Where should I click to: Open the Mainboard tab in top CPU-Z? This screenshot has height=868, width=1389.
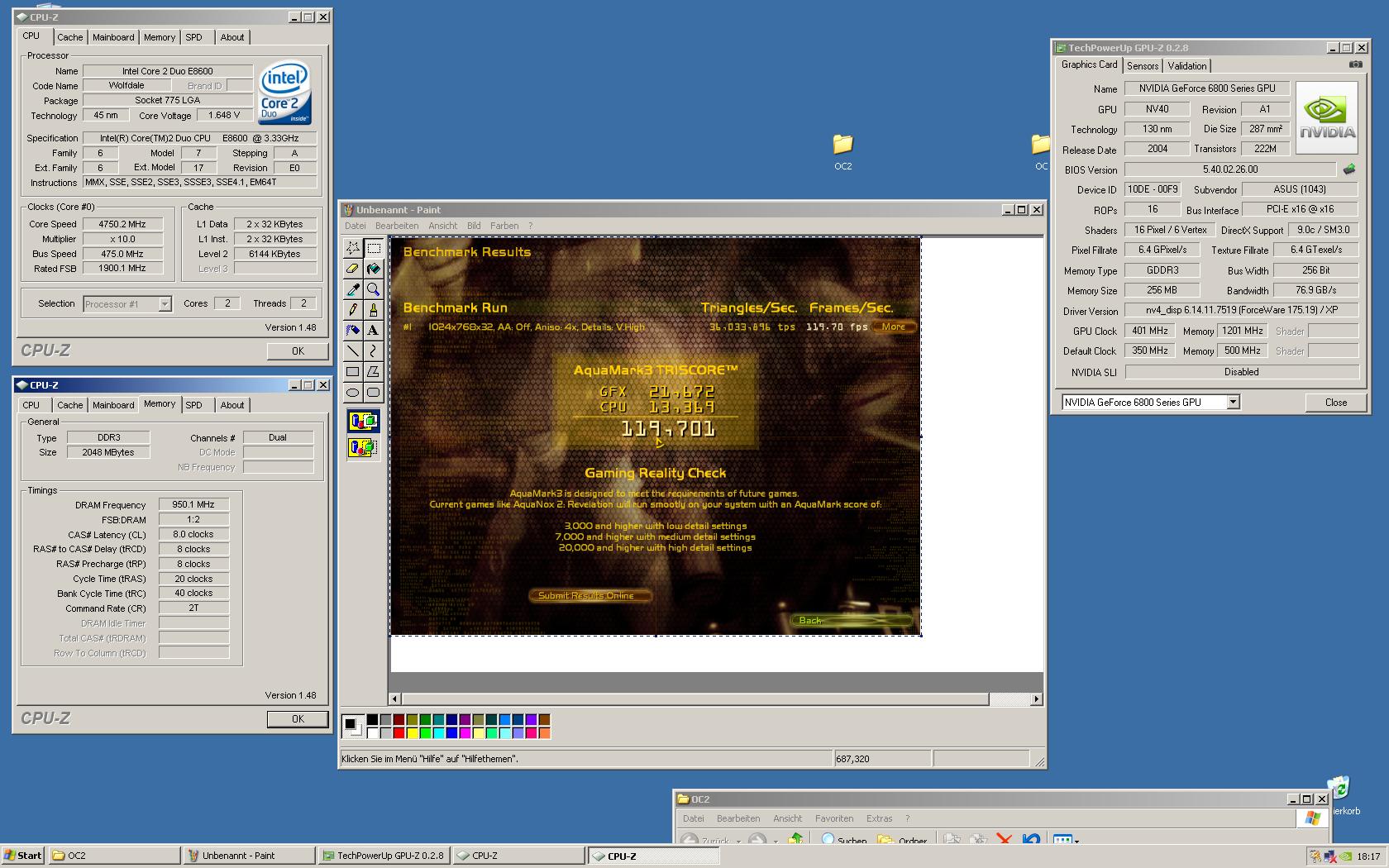coord(113,37)
